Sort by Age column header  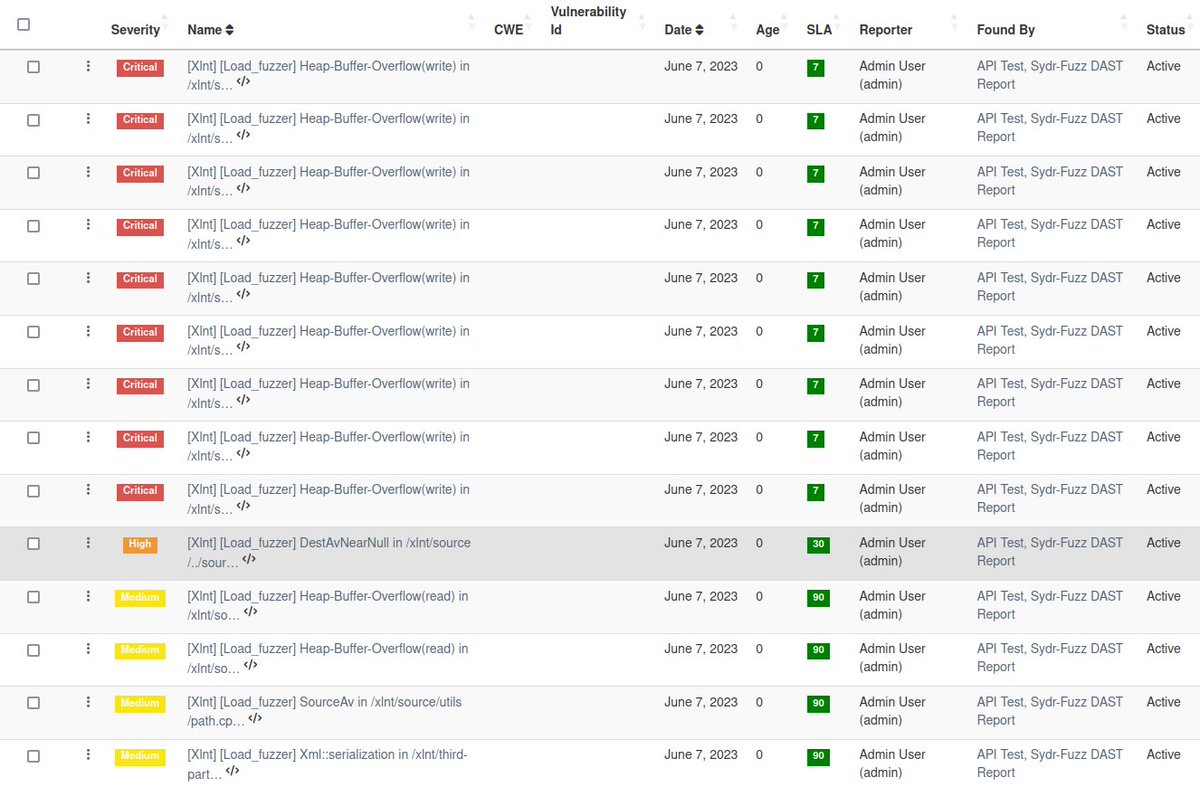click(x=767, y=30)
